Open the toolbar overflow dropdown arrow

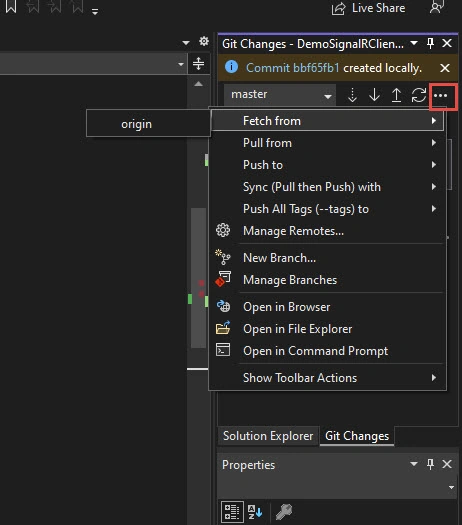point(95,12)
